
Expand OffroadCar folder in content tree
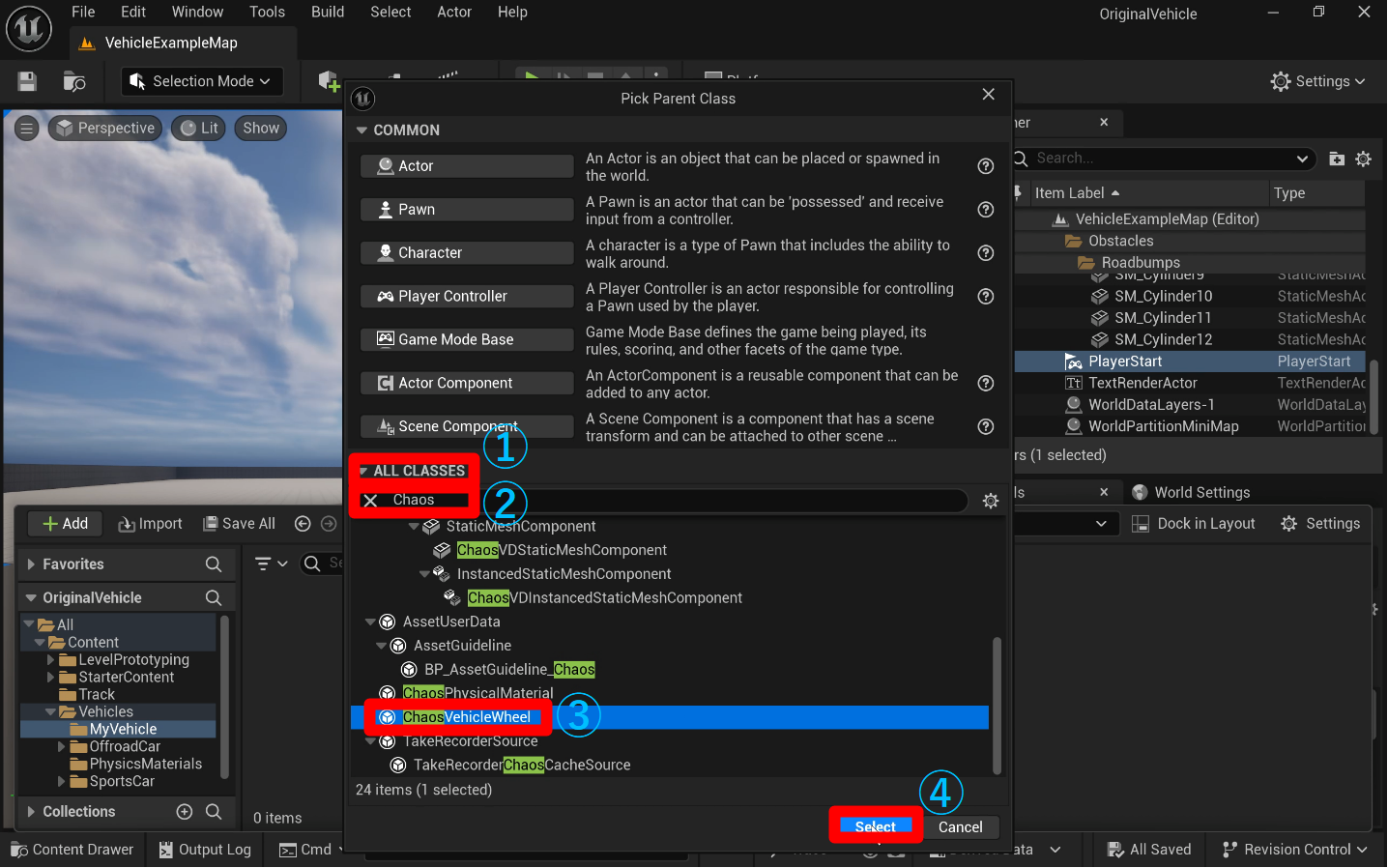[62, 747]
